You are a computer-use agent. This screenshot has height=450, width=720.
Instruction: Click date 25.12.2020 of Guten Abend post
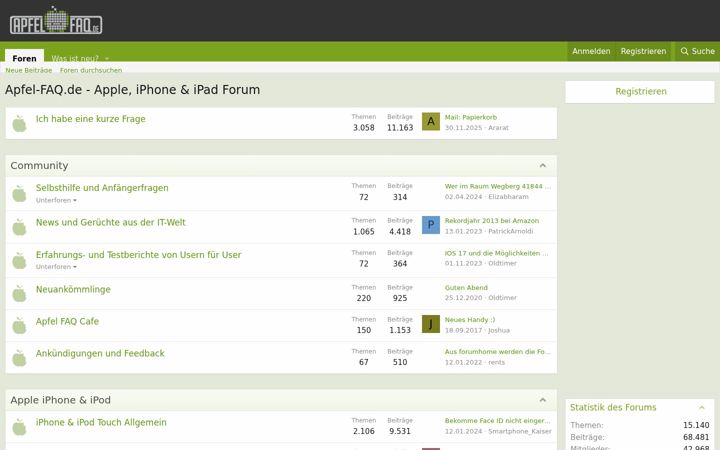click(x=463, y=298)
